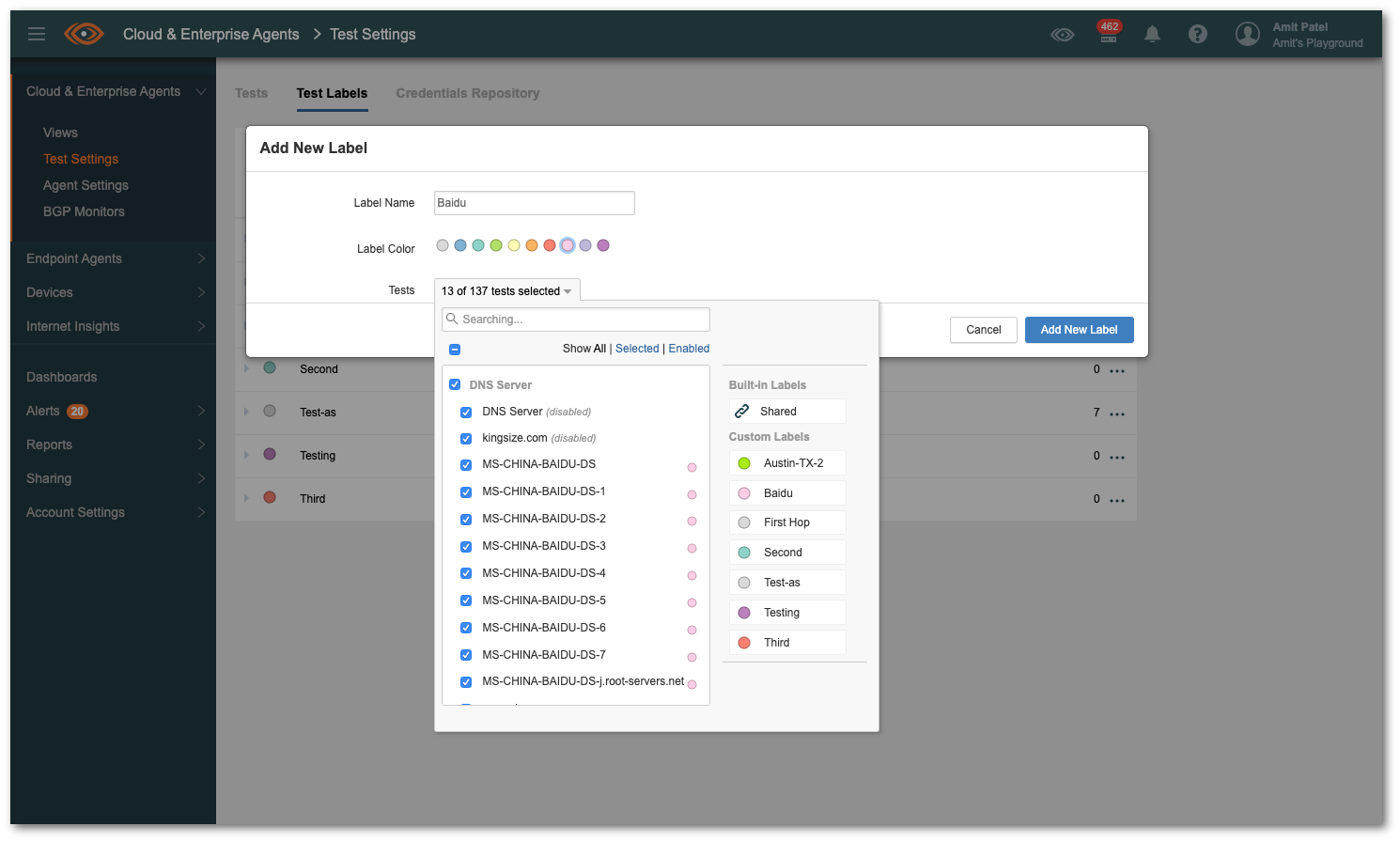Open the notifications bell
Image resolution: width=1400 pixels, height=842 pixels.
1152,34
